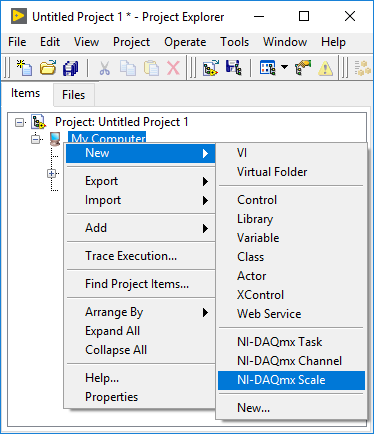
Task: Click the yellow warning triangle icon
Action: (x=325, y=68)
